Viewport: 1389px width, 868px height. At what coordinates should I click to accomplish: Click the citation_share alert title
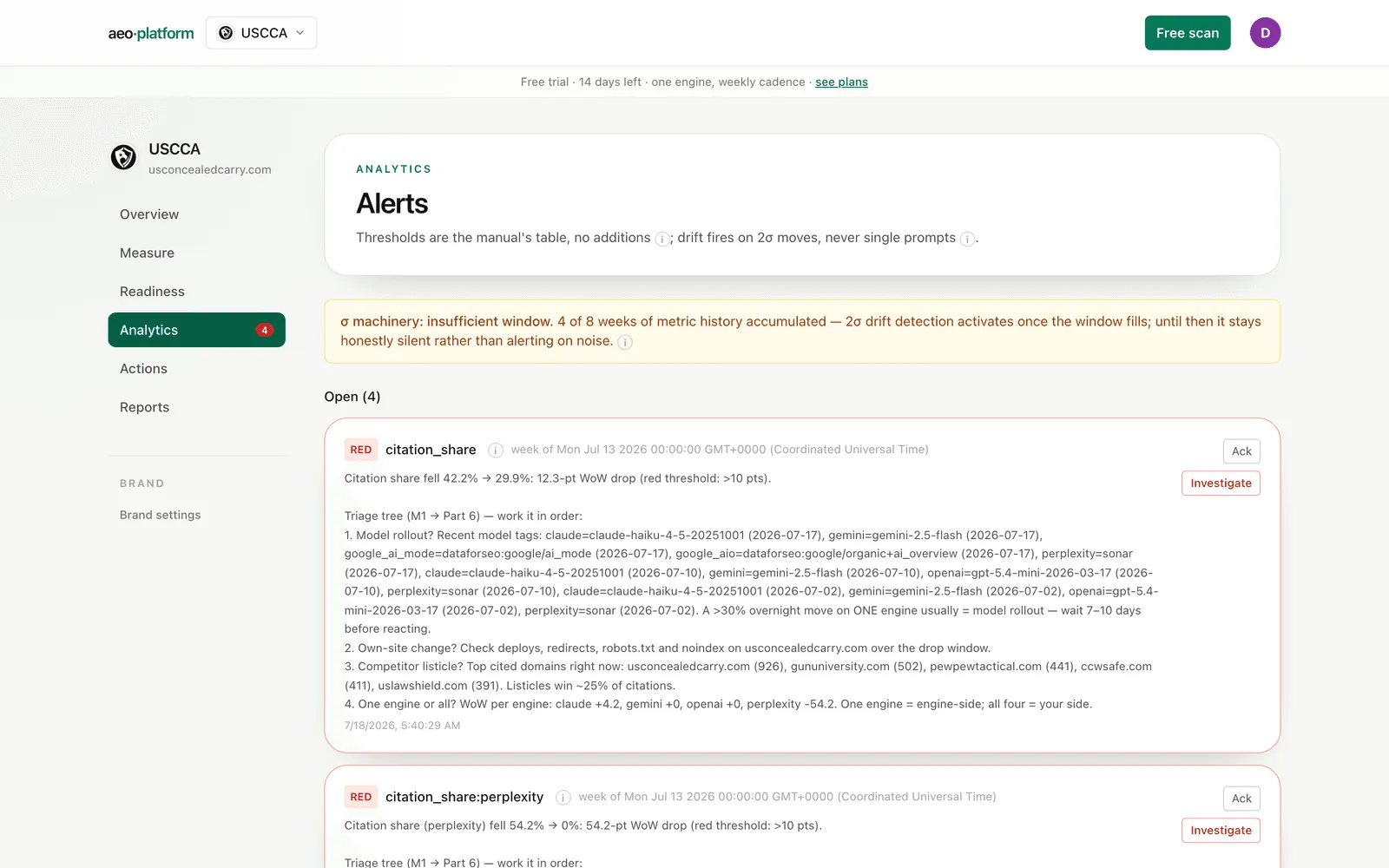coord(431,450)
